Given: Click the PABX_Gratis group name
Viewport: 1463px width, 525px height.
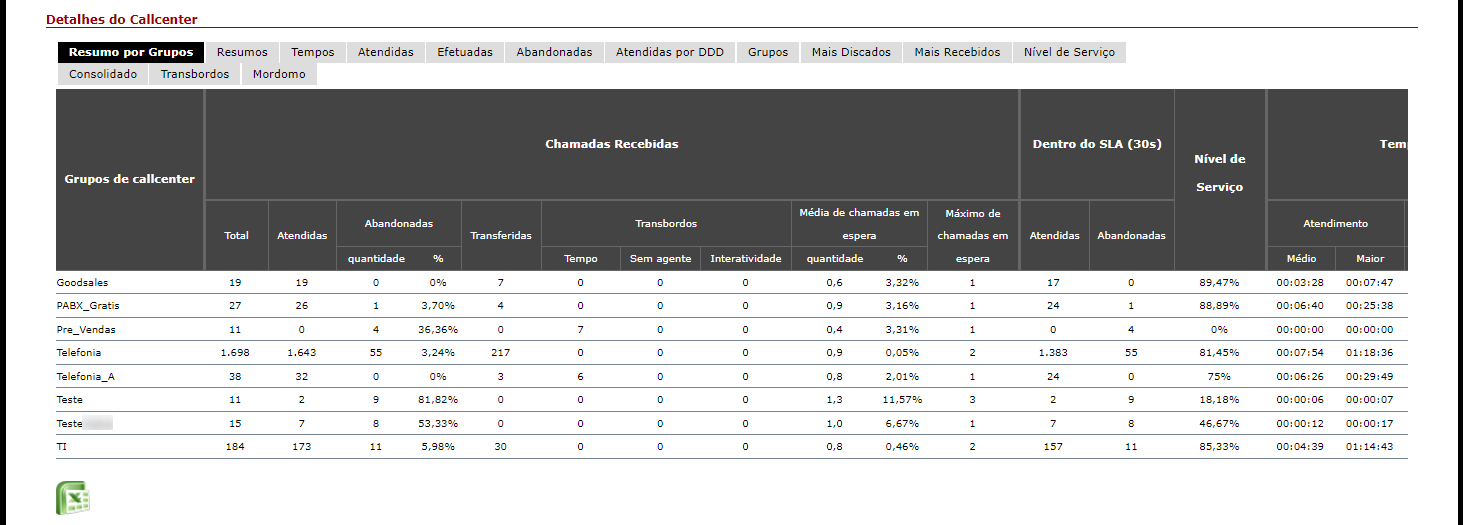Looking at the screenshot, I should [x=87, y=306].
